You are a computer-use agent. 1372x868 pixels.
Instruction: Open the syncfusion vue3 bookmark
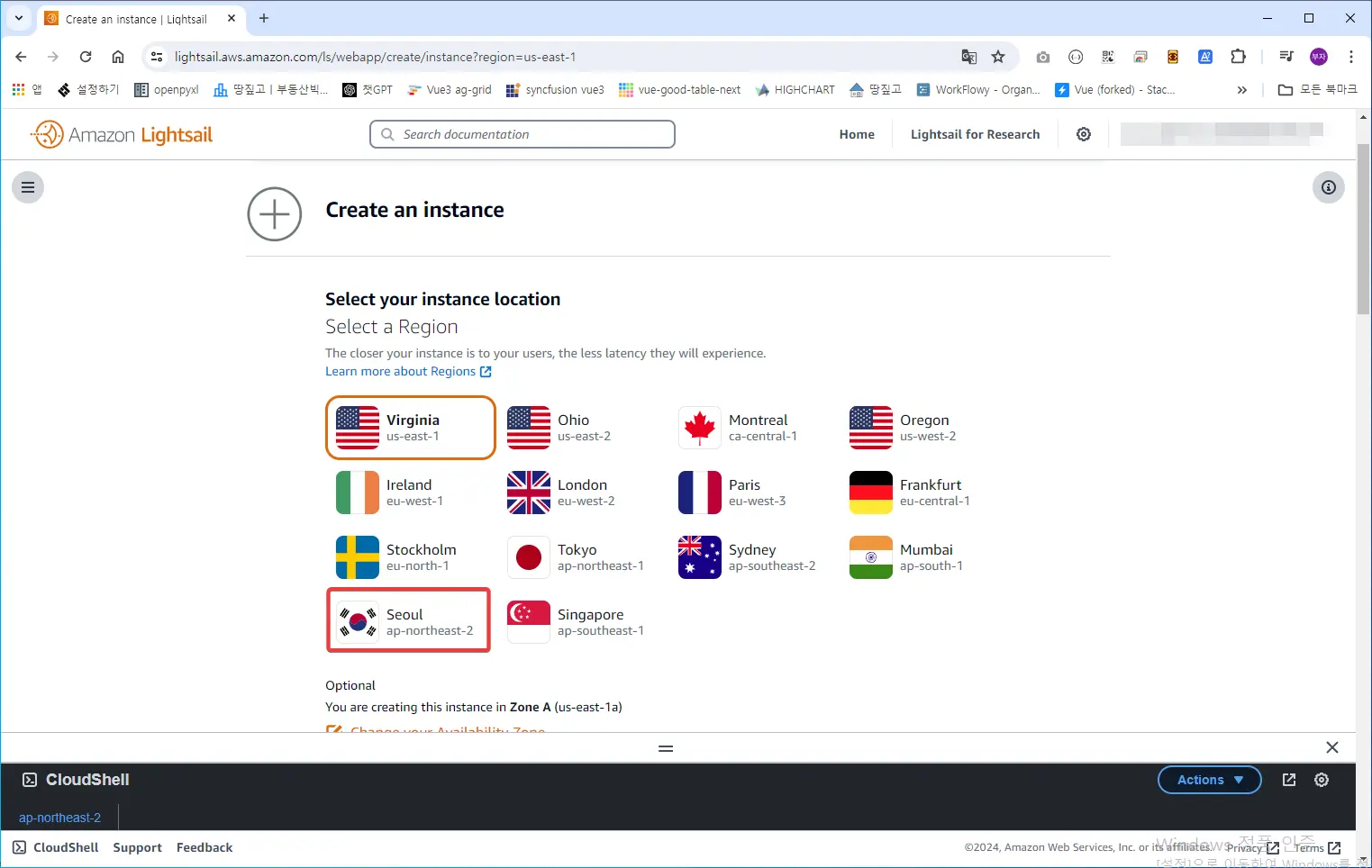555,89
